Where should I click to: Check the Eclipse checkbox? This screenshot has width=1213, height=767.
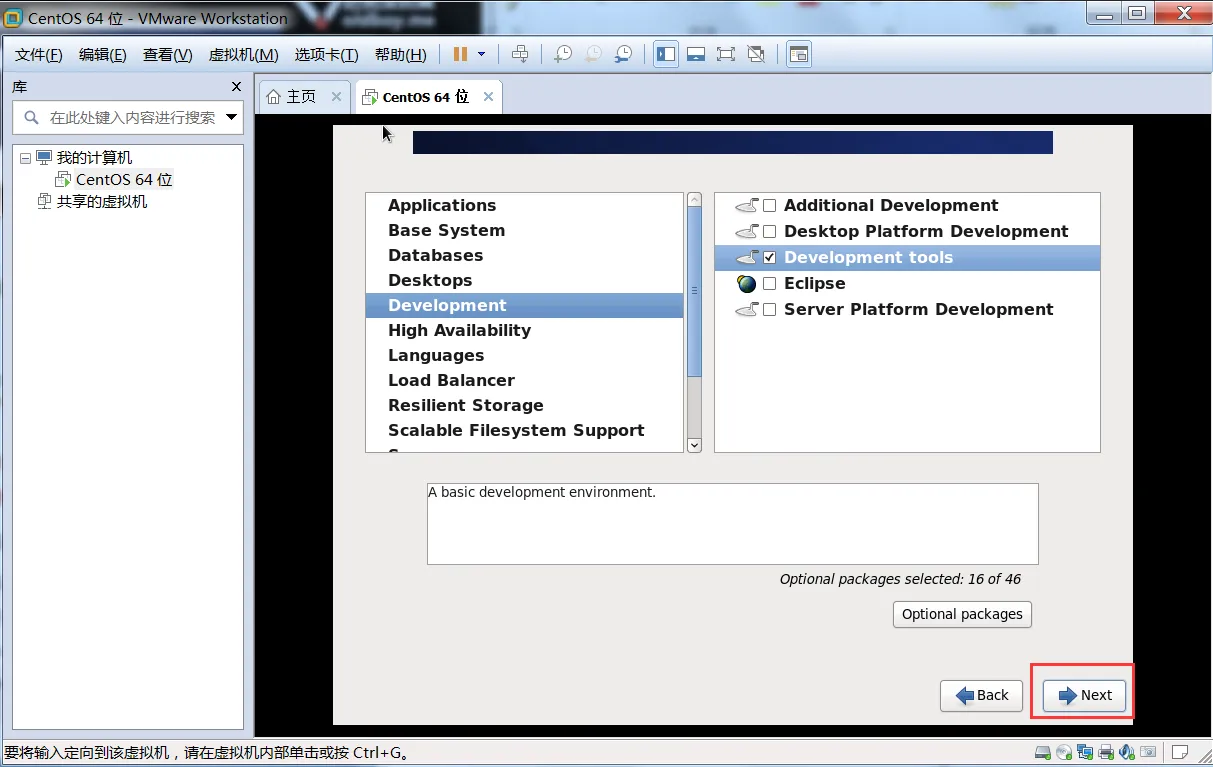(x=770, y=284)
